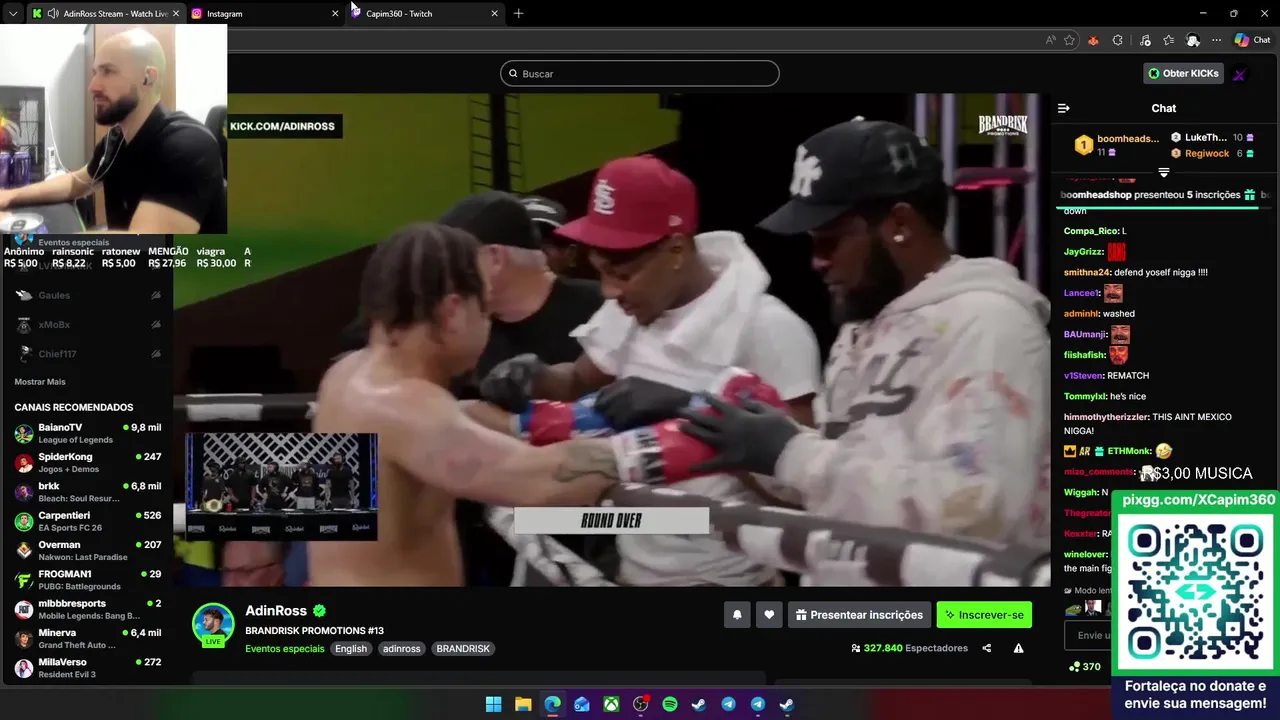Click the Presentear inscrições button
Viewport: 1280px width, 720px height.
click(x=858, y=615)
